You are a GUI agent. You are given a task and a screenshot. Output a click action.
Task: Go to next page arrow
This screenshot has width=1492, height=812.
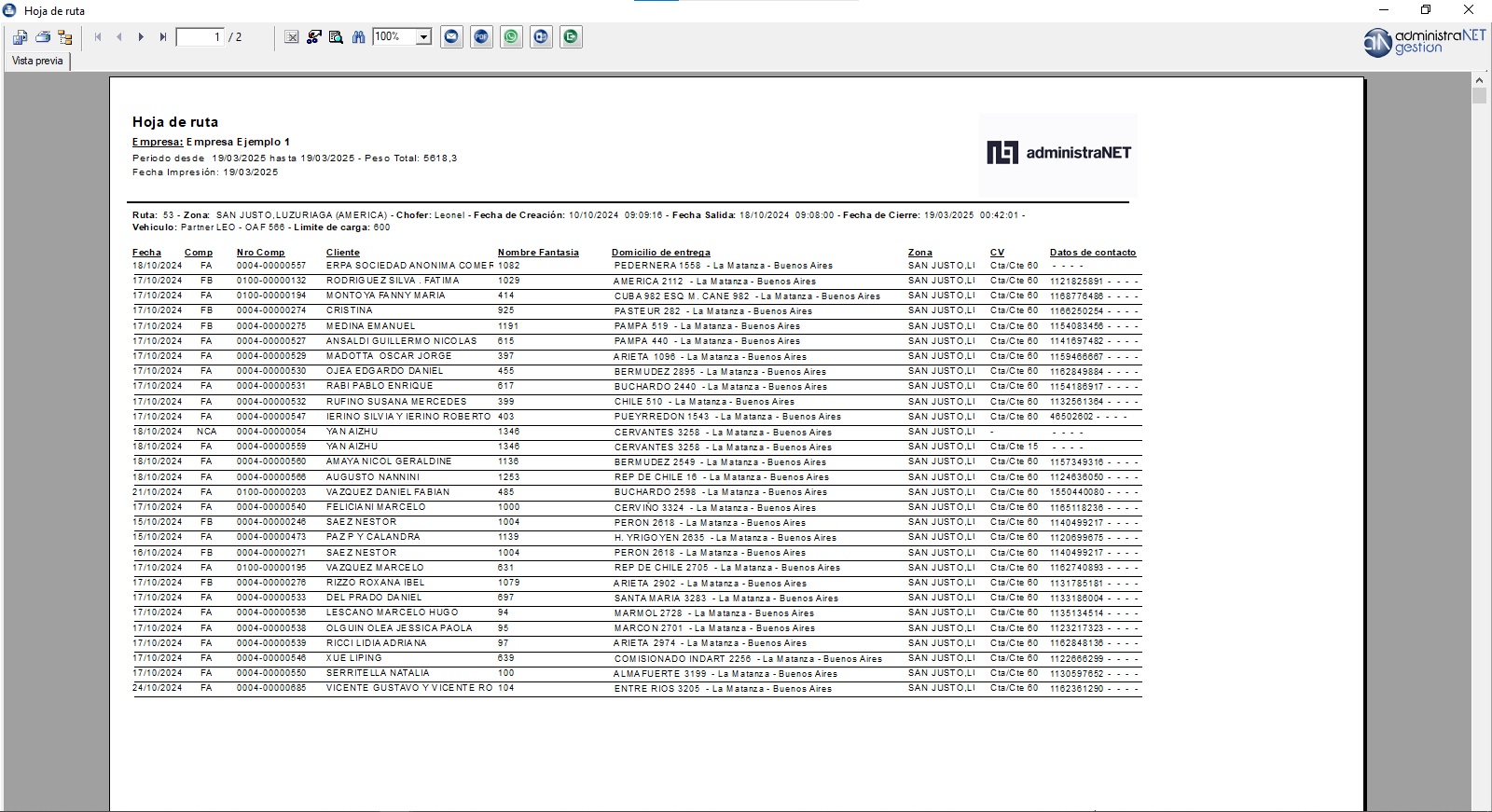coord(141,37)
